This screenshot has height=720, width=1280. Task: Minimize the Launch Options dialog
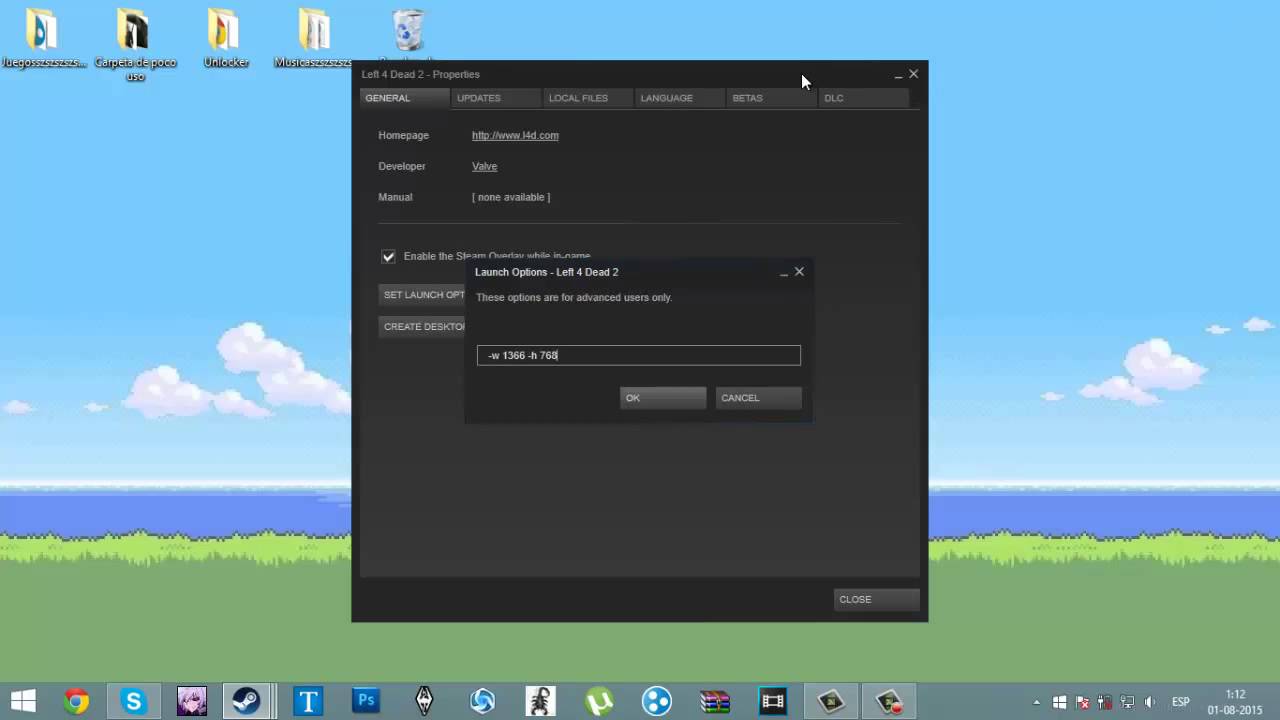(784, 272)
